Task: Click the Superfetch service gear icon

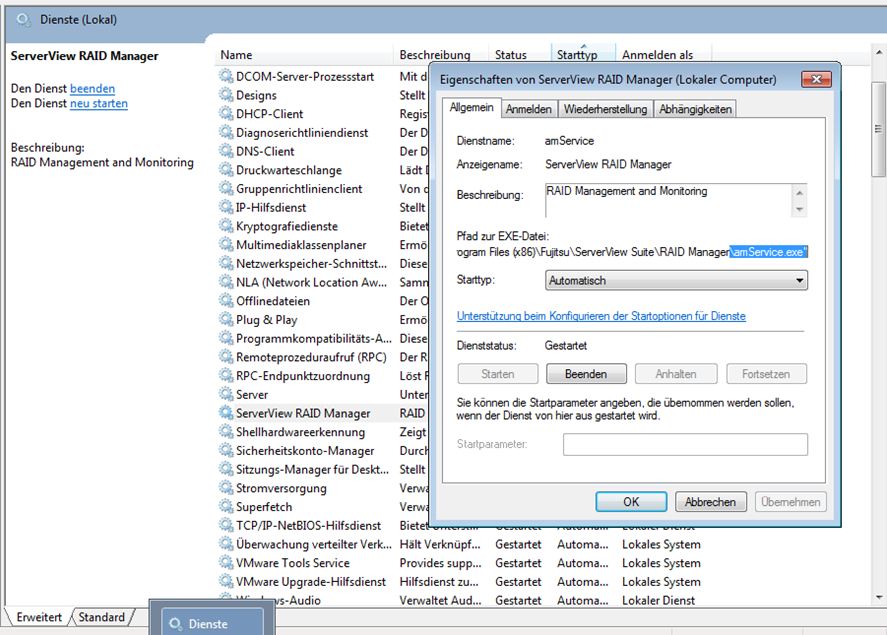Action: tap(226, 506)
